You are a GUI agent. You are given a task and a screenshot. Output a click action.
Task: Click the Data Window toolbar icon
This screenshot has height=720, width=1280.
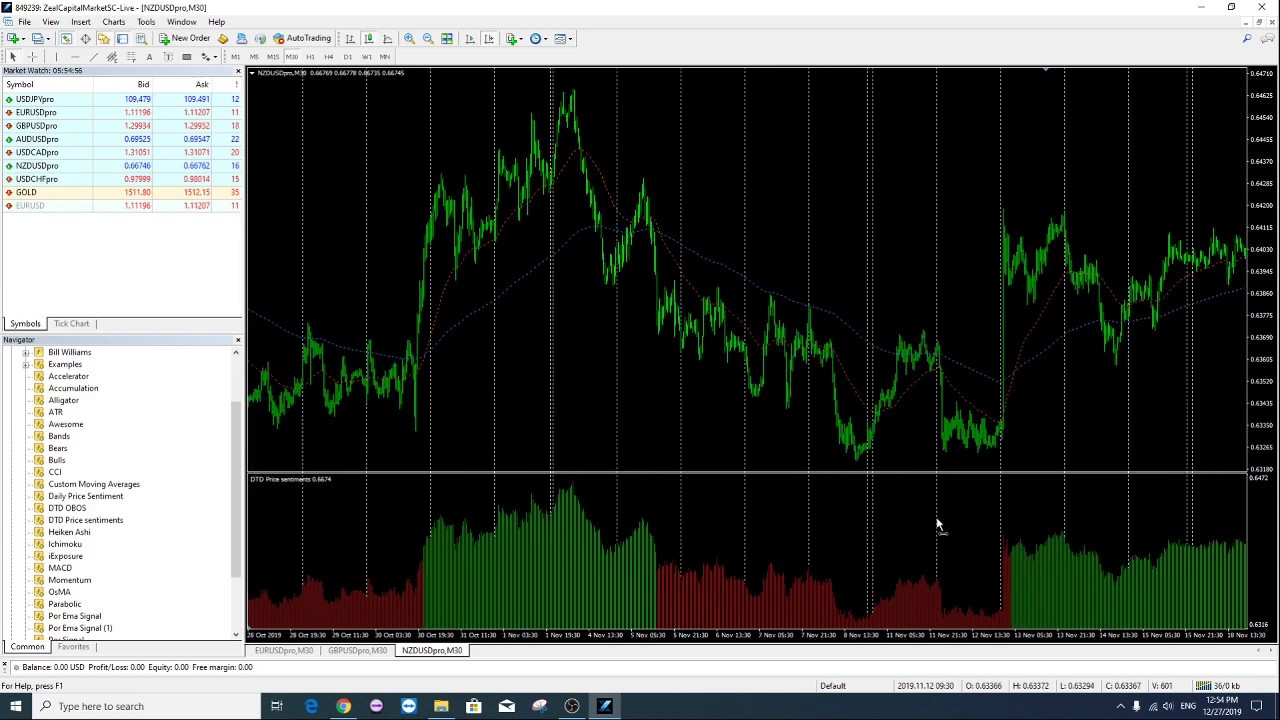pos(85,38)
